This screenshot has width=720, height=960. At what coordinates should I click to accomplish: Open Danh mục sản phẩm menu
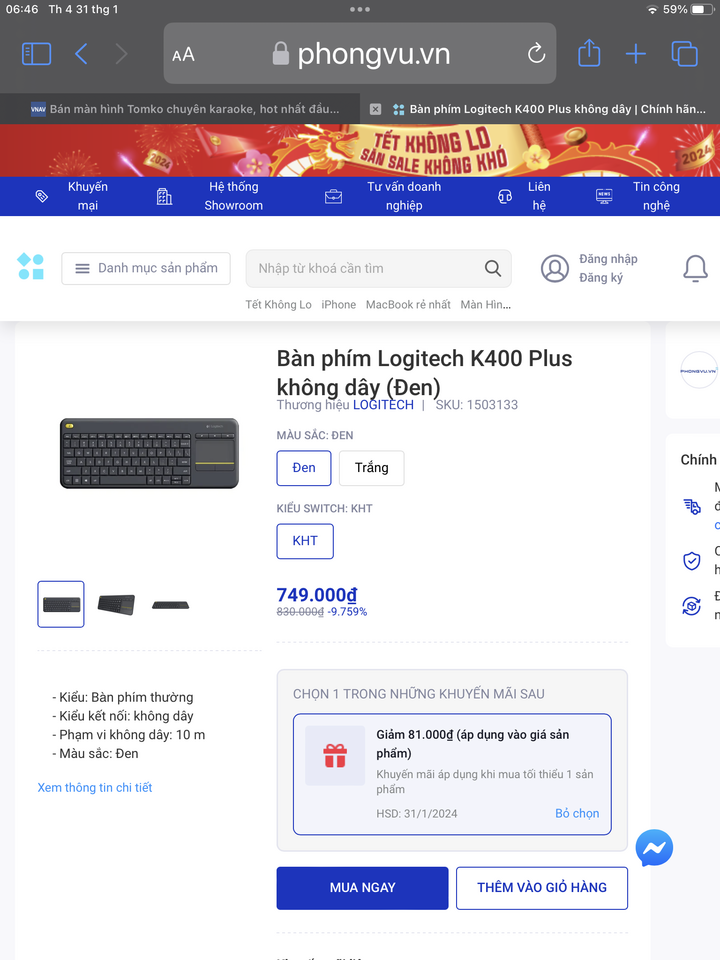pyautogui.click(x=146, y=268)
